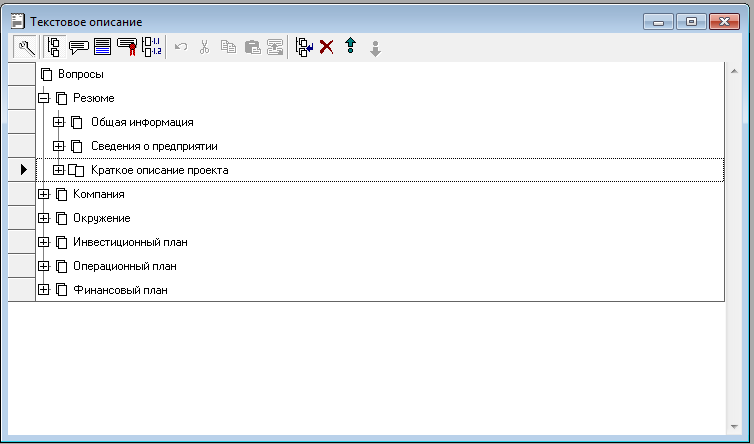Click the speech bubble comment icon

tap(78, 47)
